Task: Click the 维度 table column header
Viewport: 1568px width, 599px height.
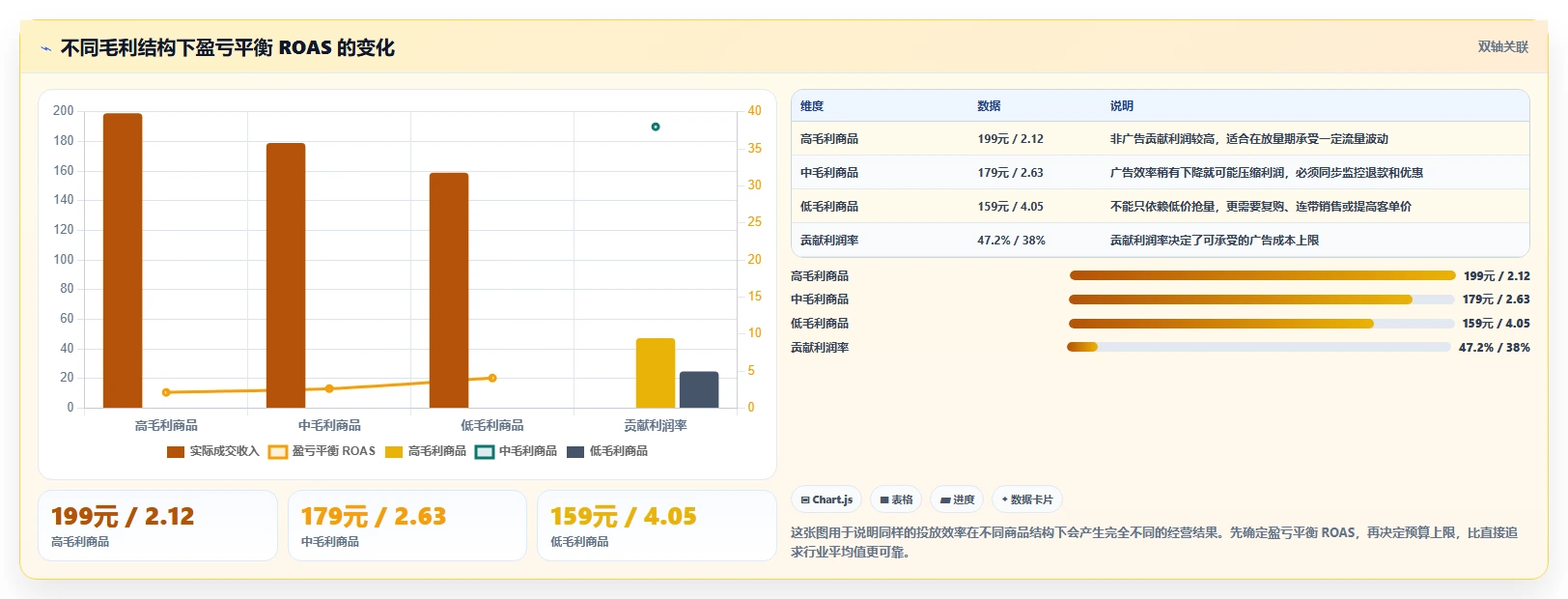Action: 812,106
